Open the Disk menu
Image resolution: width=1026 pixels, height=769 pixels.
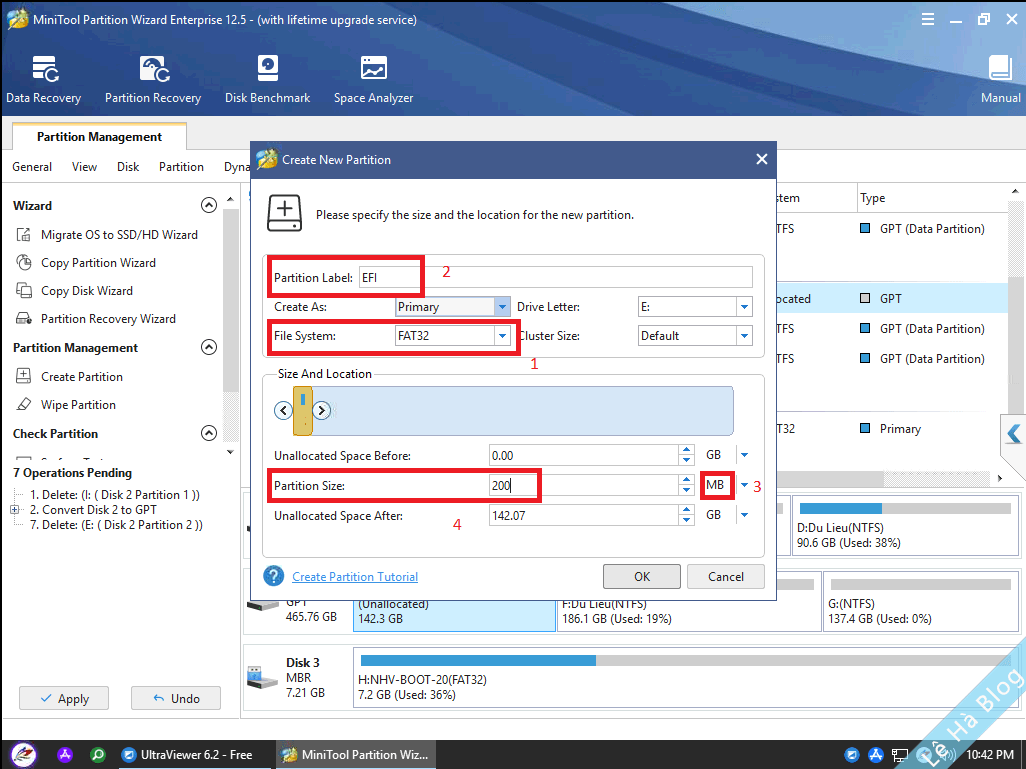[x=128, y=167]
